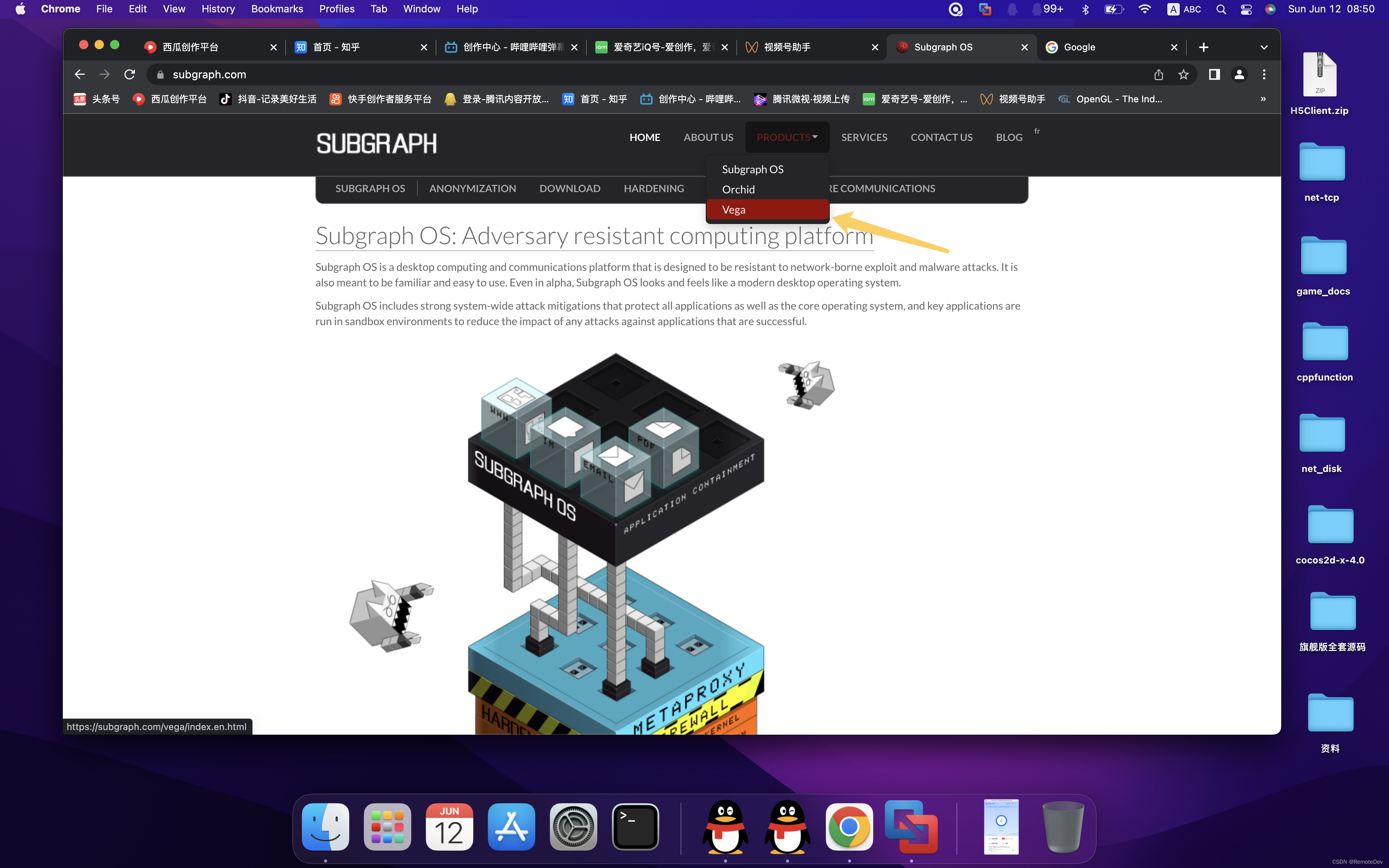Open Chrome three-dot menu
Image resolution: width=1389 pixels, height=868 pixels.
[x=1264, y=75]
